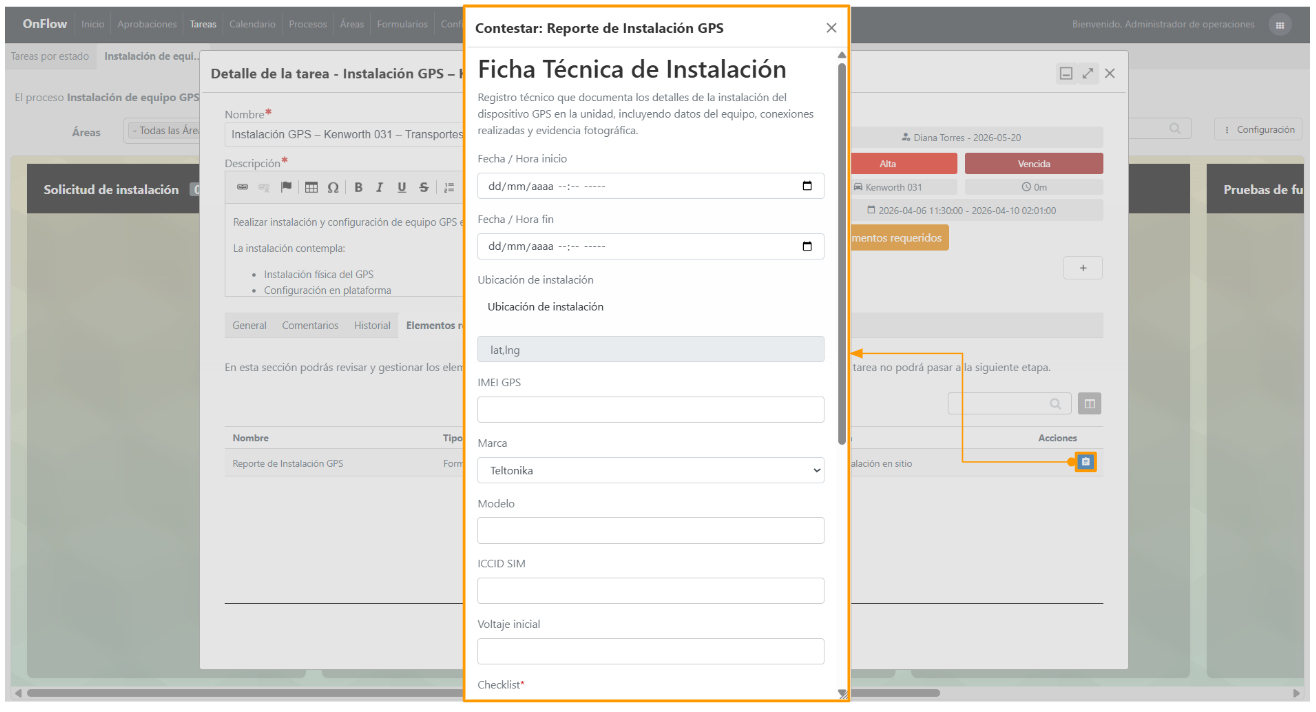Screen dimensions: 1316x712
Task: Open the Áreas filter dropdown
Action: (163, 131)
